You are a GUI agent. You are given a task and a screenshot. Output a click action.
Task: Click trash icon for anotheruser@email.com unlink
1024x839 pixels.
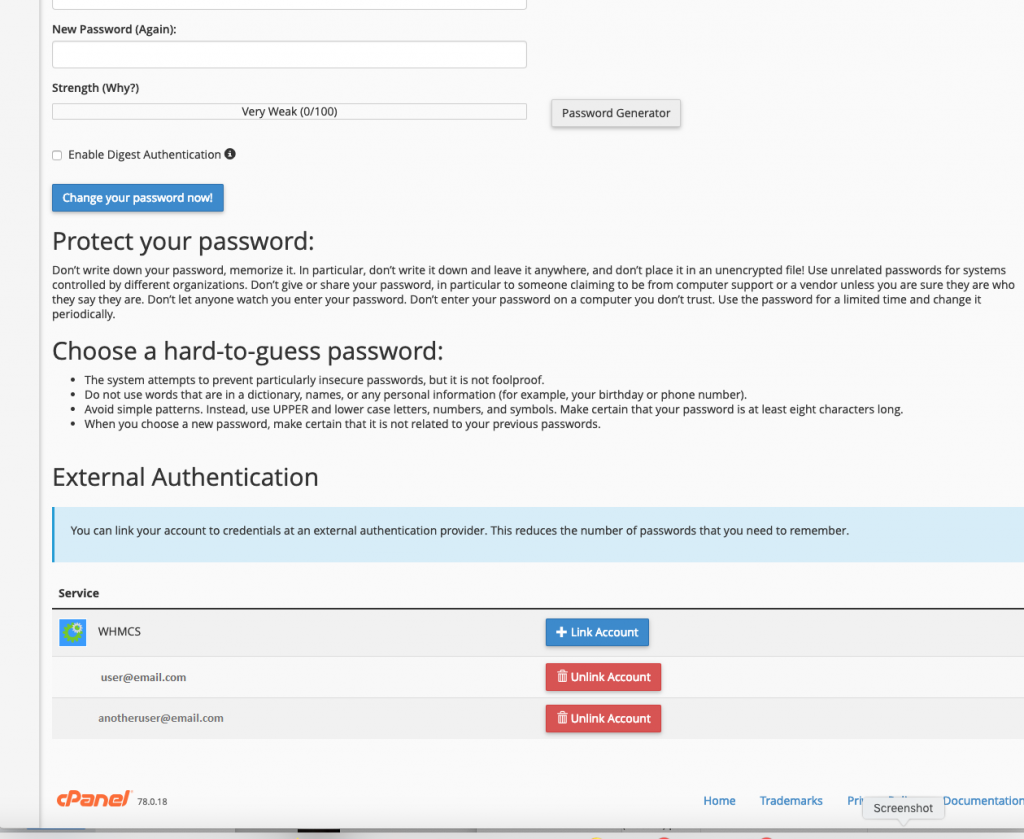(x=562, y=718)
